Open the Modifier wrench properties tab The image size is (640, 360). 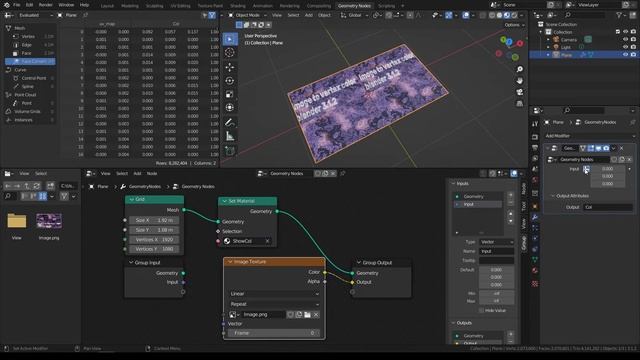pyautogui.click(x=535, y=217)
